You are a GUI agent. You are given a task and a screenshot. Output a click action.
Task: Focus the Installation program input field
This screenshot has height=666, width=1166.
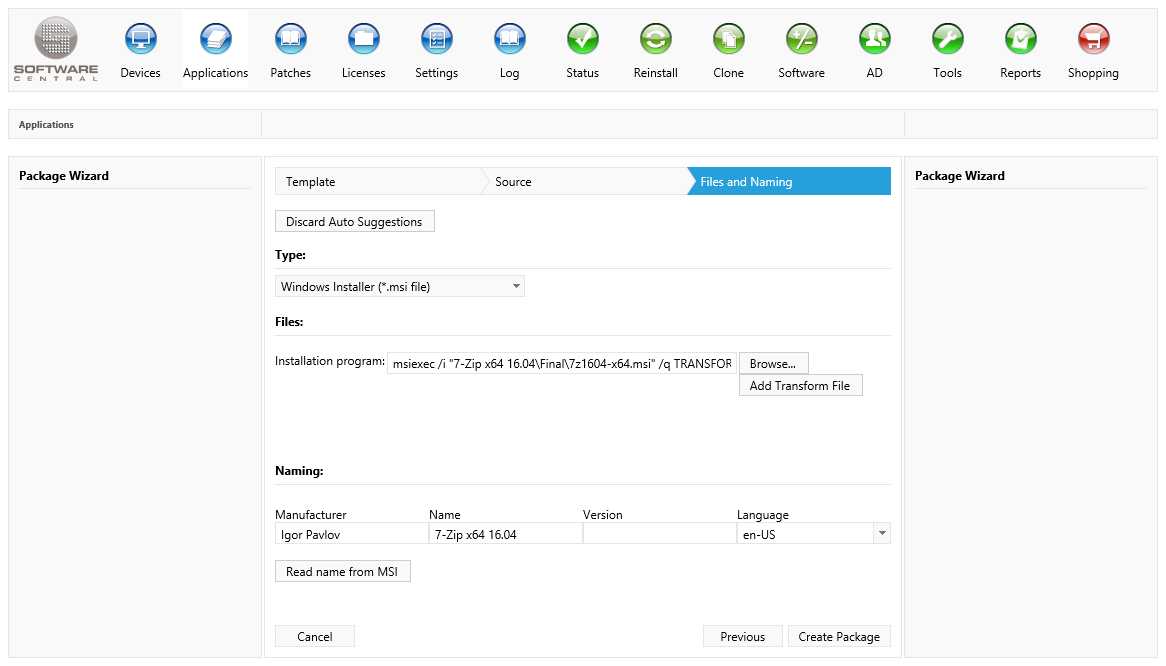(562, 364)
